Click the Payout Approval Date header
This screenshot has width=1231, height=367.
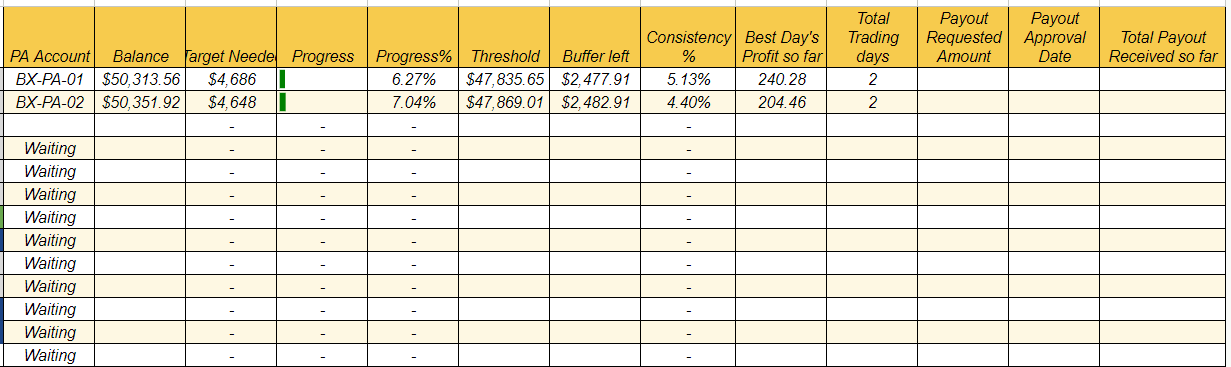pos(1054,38)
